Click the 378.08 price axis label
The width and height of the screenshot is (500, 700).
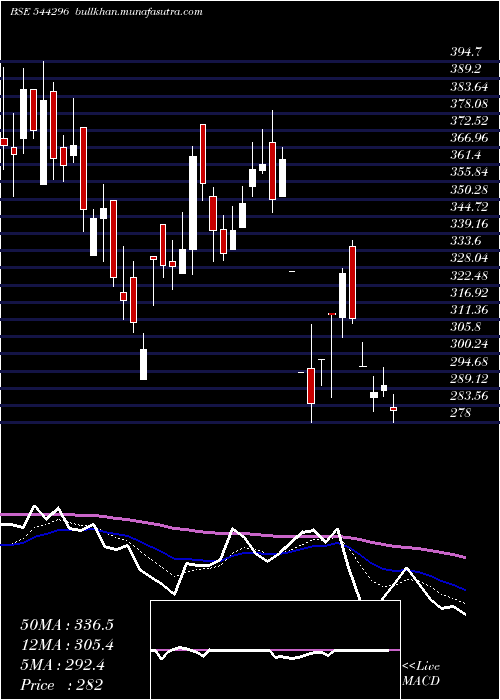pyautogui.click(x=469, y=104)
